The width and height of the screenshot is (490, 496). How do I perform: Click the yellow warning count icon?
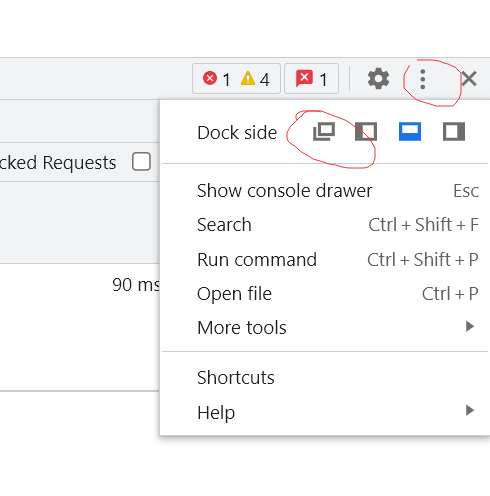(x=248, y=79)
